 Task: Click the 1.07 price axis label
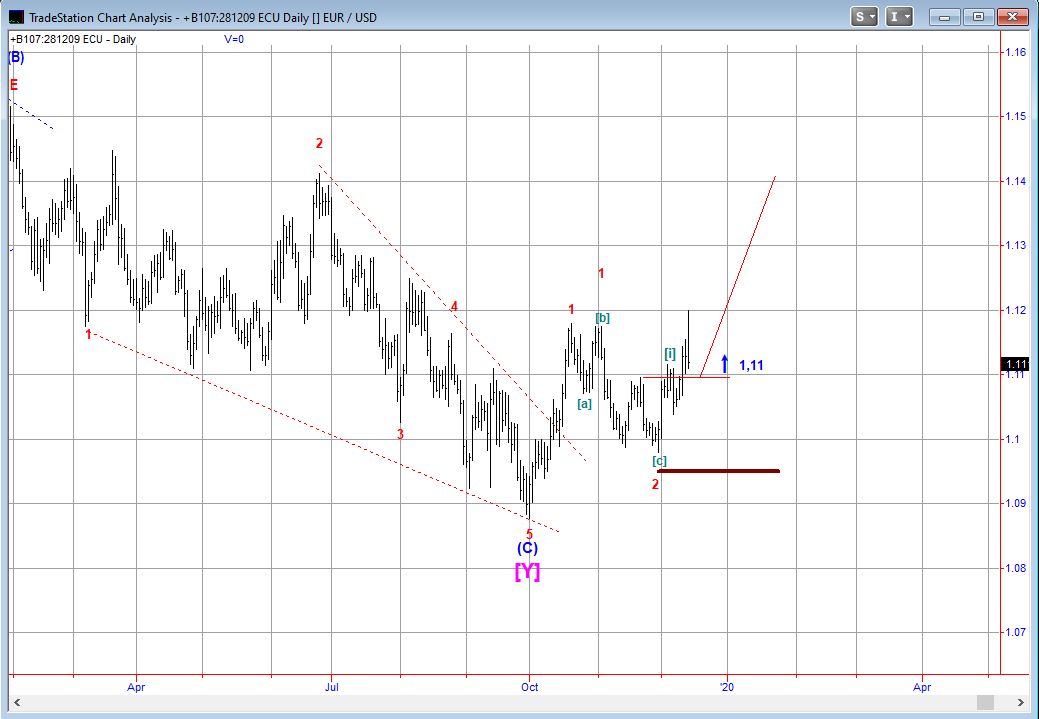1016,633
